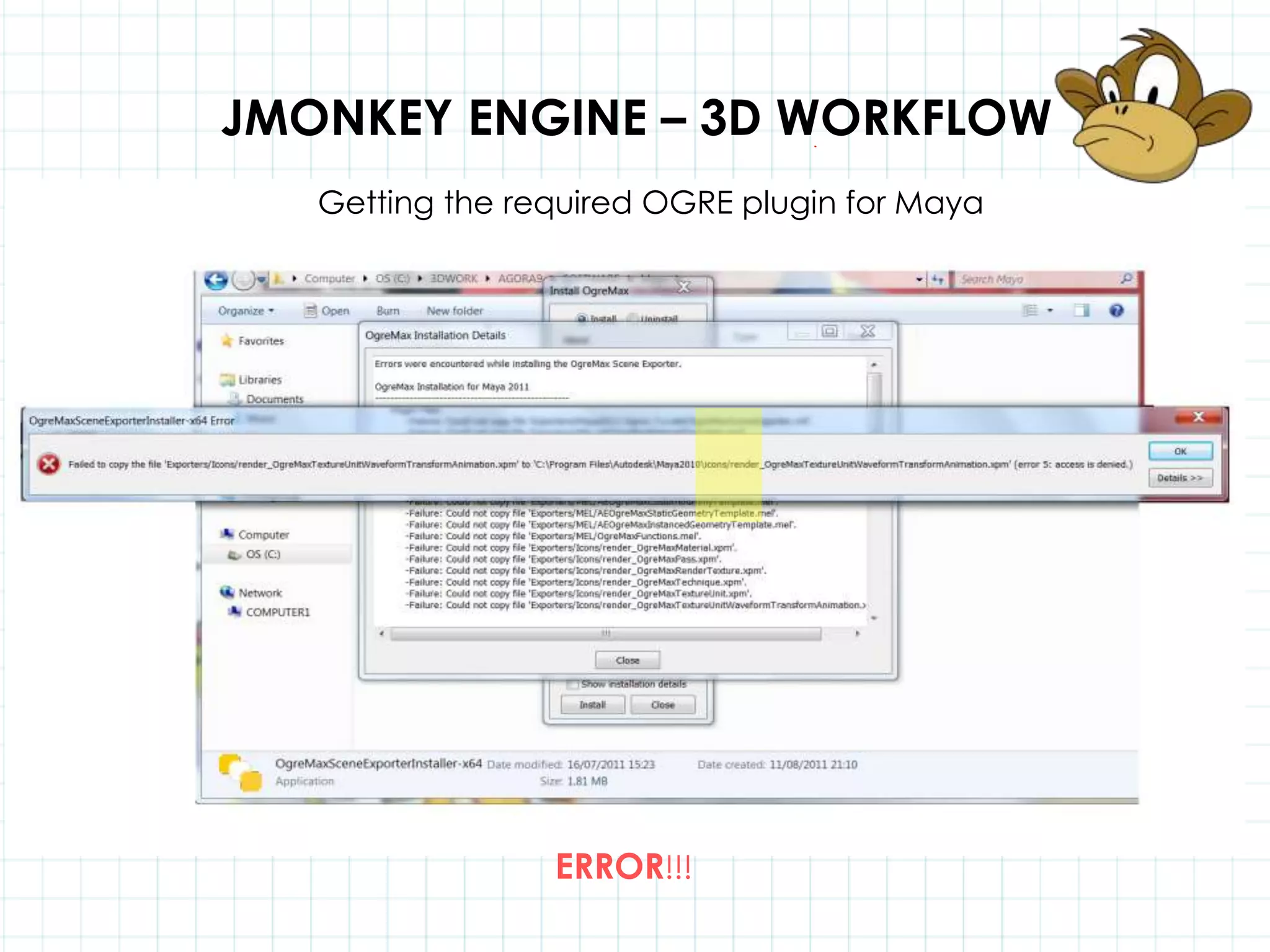Click the refresh icon beside address bar
1270x952 pixels.
pos(937,280)
